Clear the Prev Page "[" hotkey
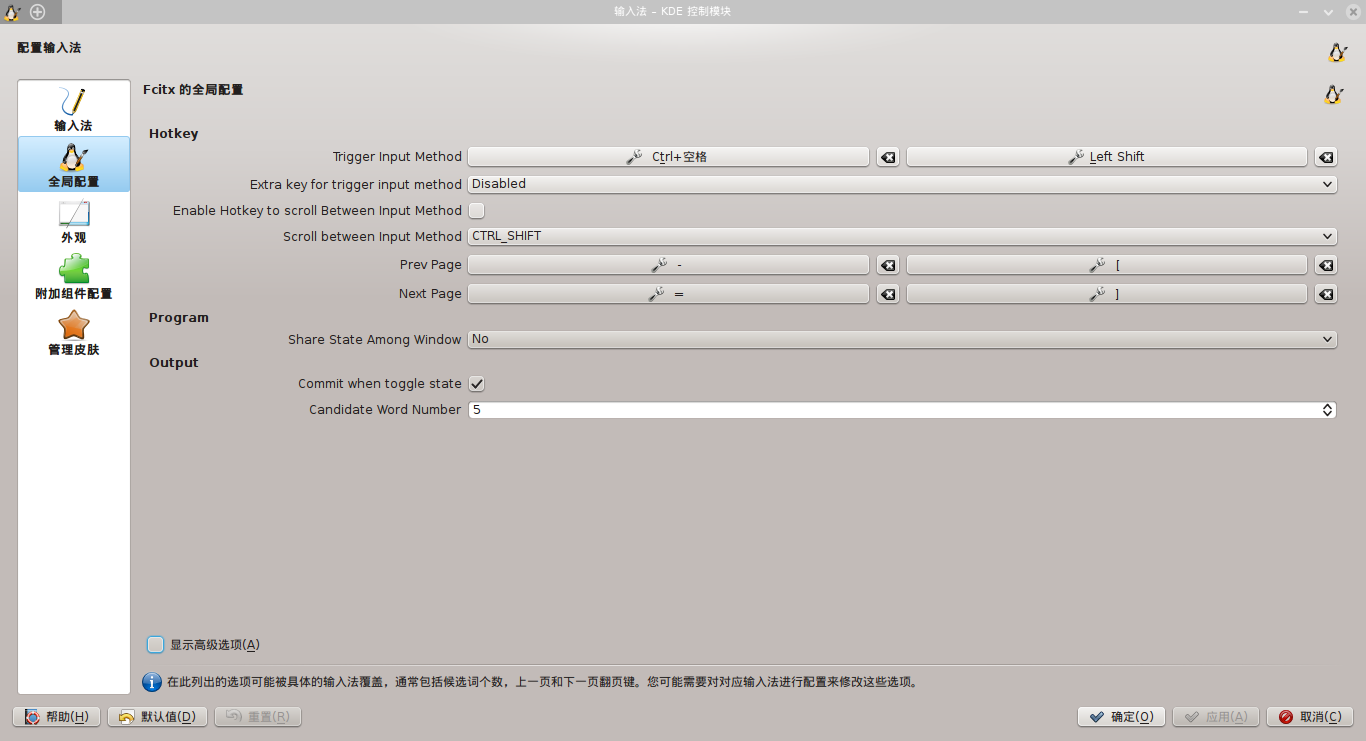Image resolution: width=1366 pixels, height=741 pixels. pos(1325,265)
